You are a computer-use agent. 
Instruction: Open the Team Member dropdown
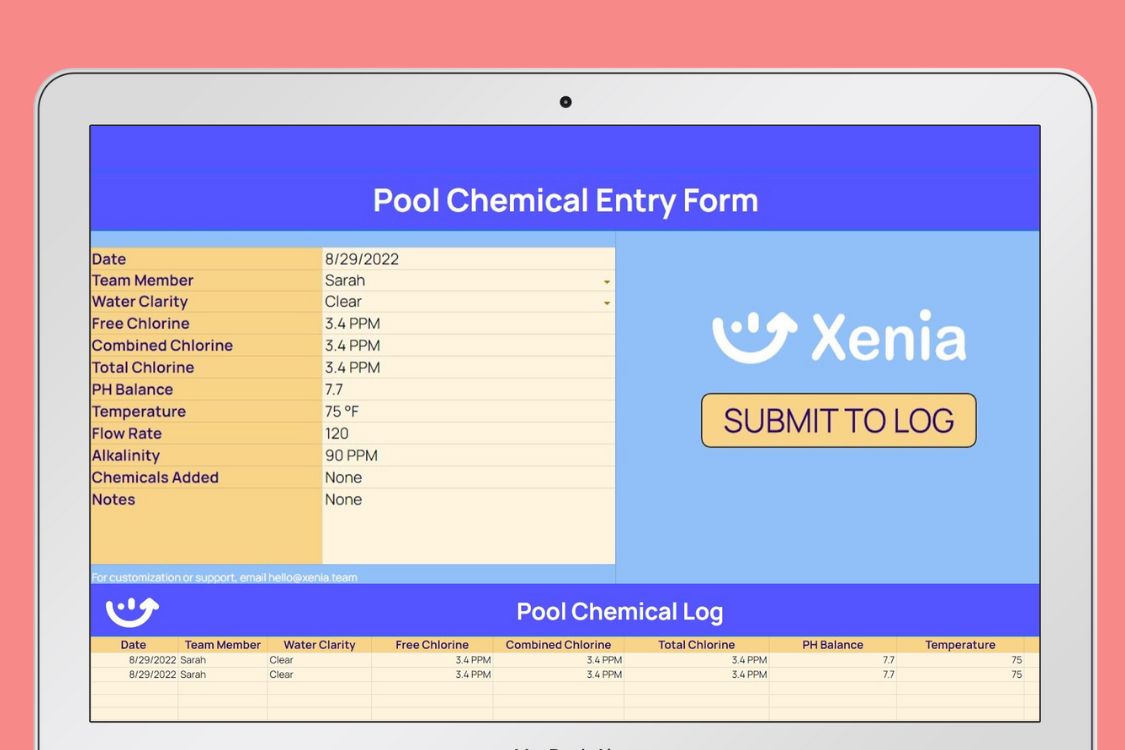tap(608, 280)
